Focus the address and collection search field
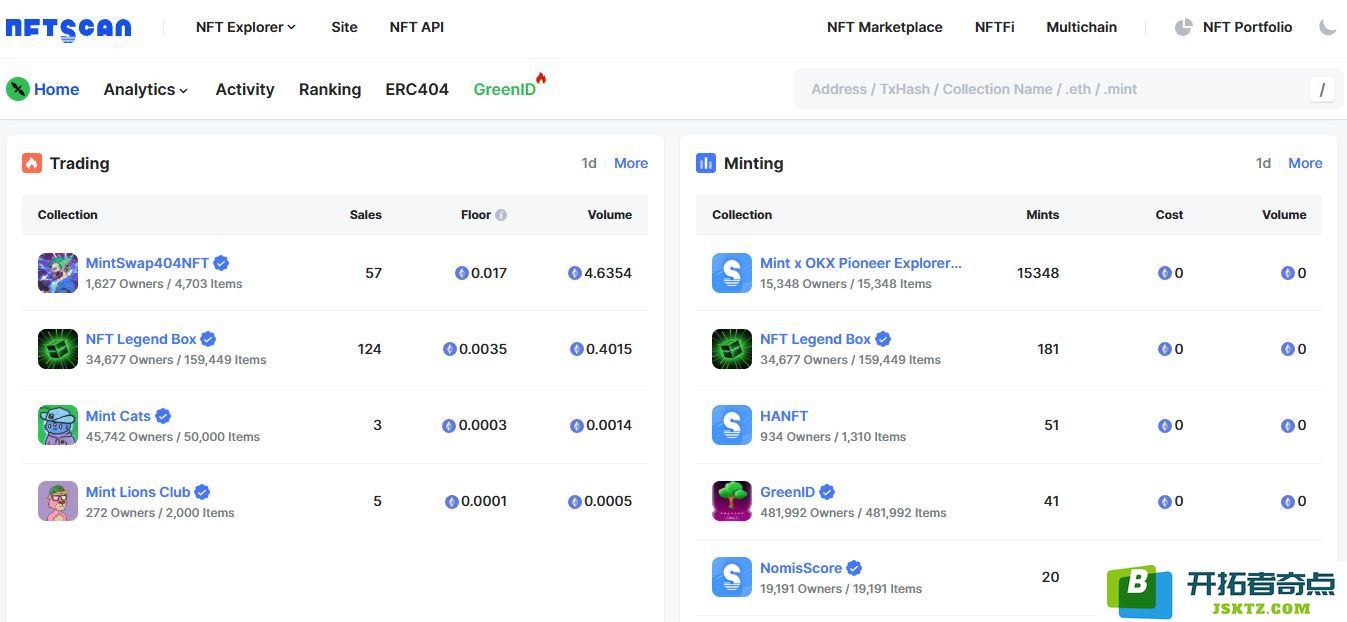This screenshot has width=1347, height=622. (1066, 89)
